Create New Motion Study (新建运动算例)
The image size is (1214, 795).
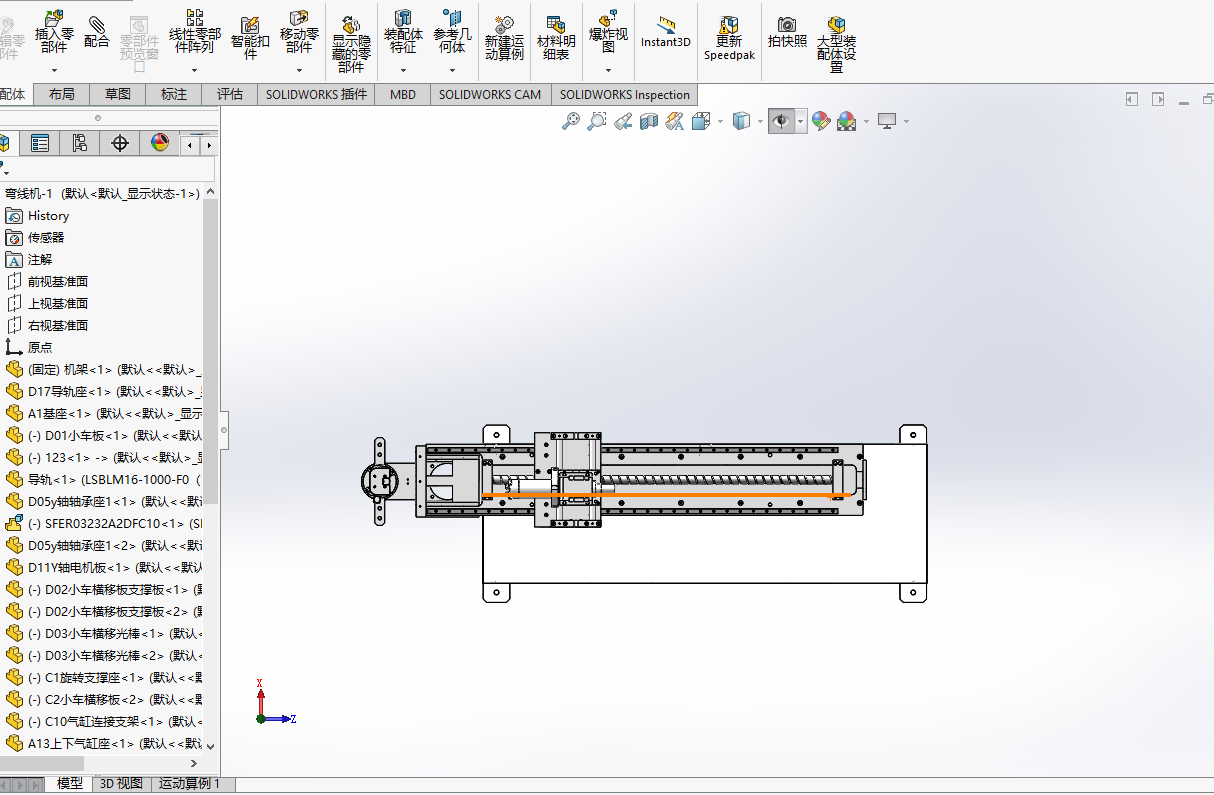tap(504, 38)
